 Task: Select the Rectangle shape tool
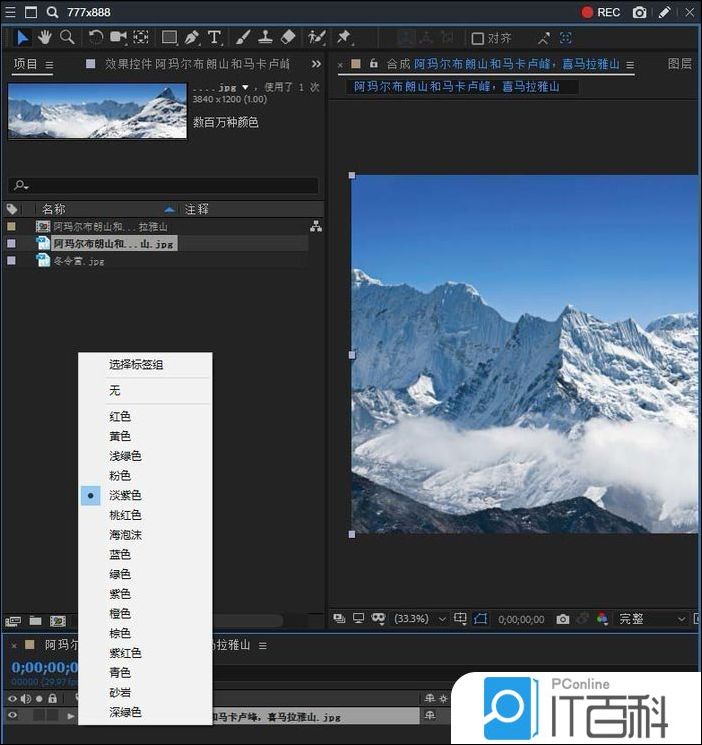(170, 38)
